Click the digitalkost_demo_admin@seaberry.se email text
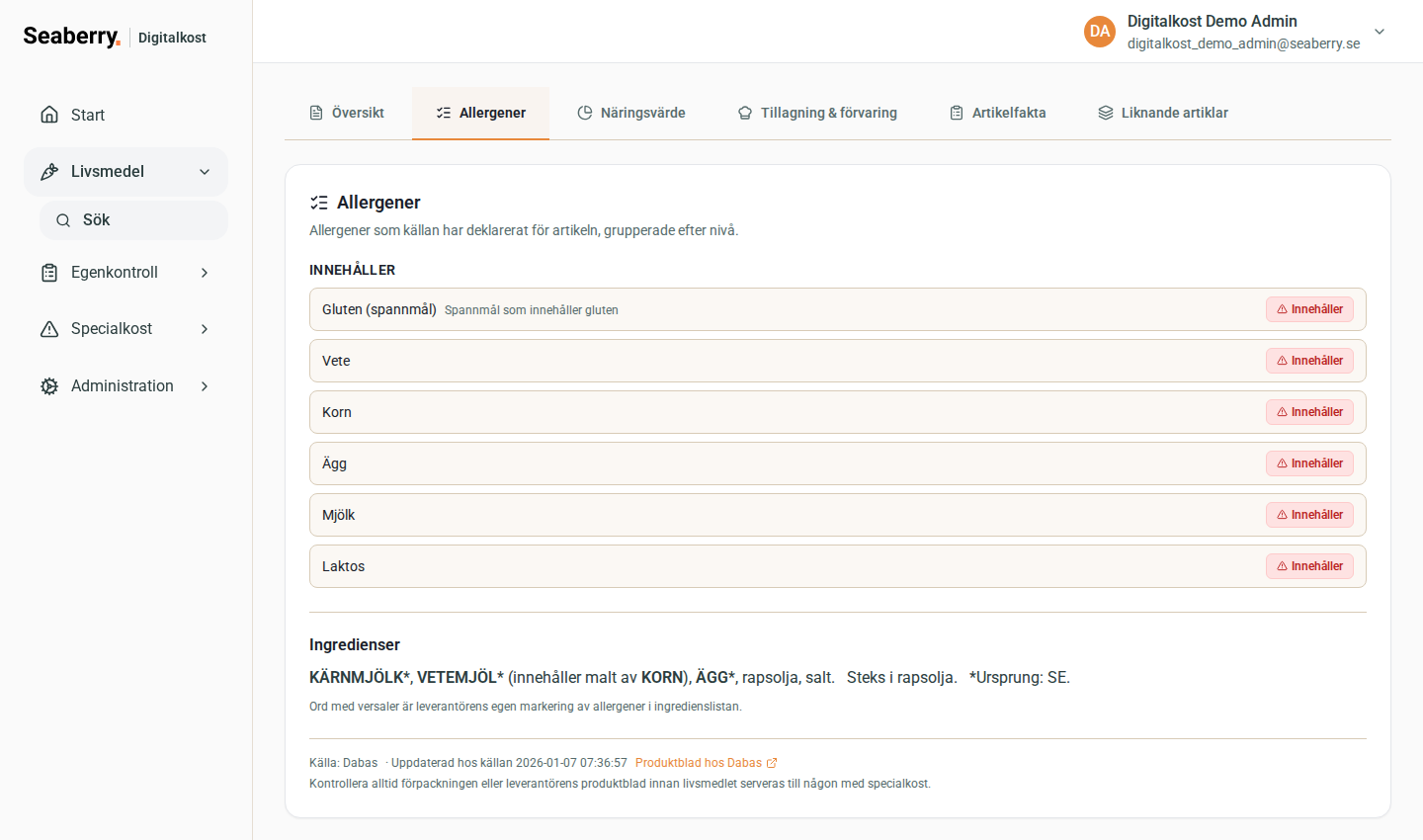The height and width of the screenshot is (840, 1423). (1243, 43)
